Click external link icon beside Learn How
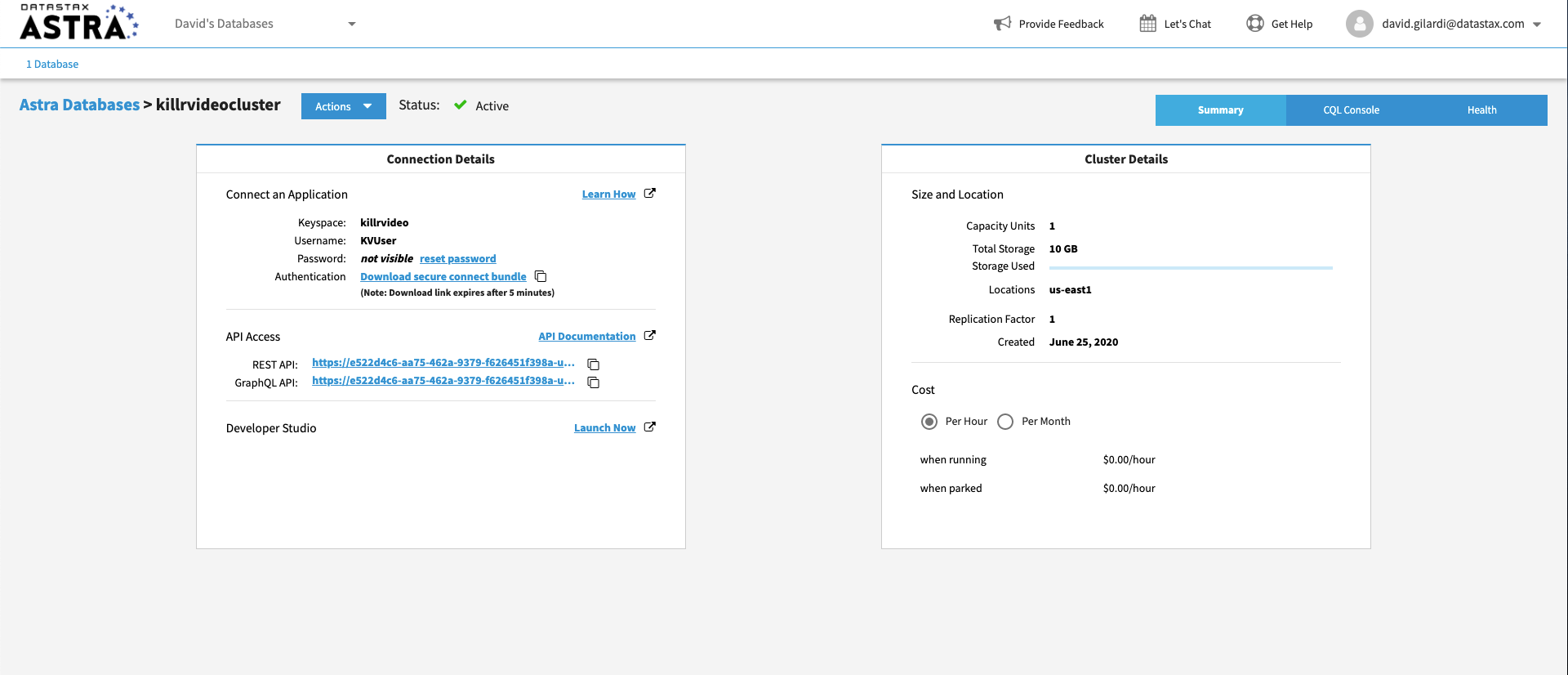Viewport: 1568px width, 675px height. [x=650, y=194]
